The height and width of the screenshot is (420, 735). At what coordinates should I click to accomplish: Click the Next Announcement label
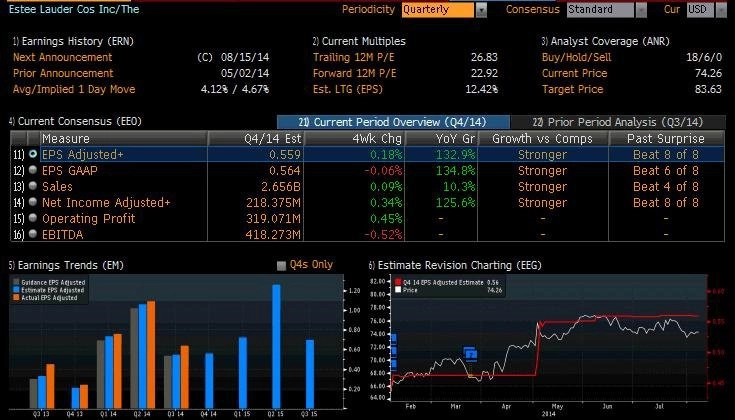coord(63,57)
